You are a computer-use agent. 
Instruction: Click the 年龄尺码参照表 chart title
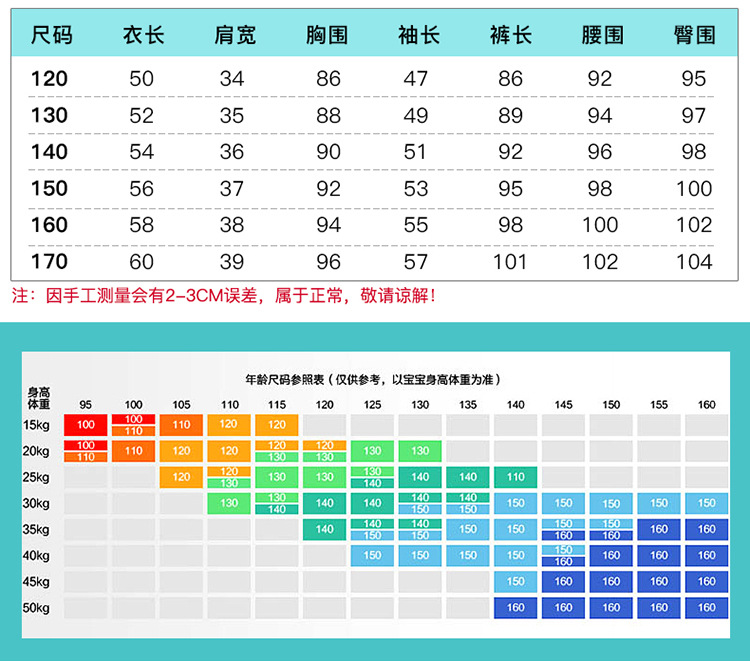373,380
